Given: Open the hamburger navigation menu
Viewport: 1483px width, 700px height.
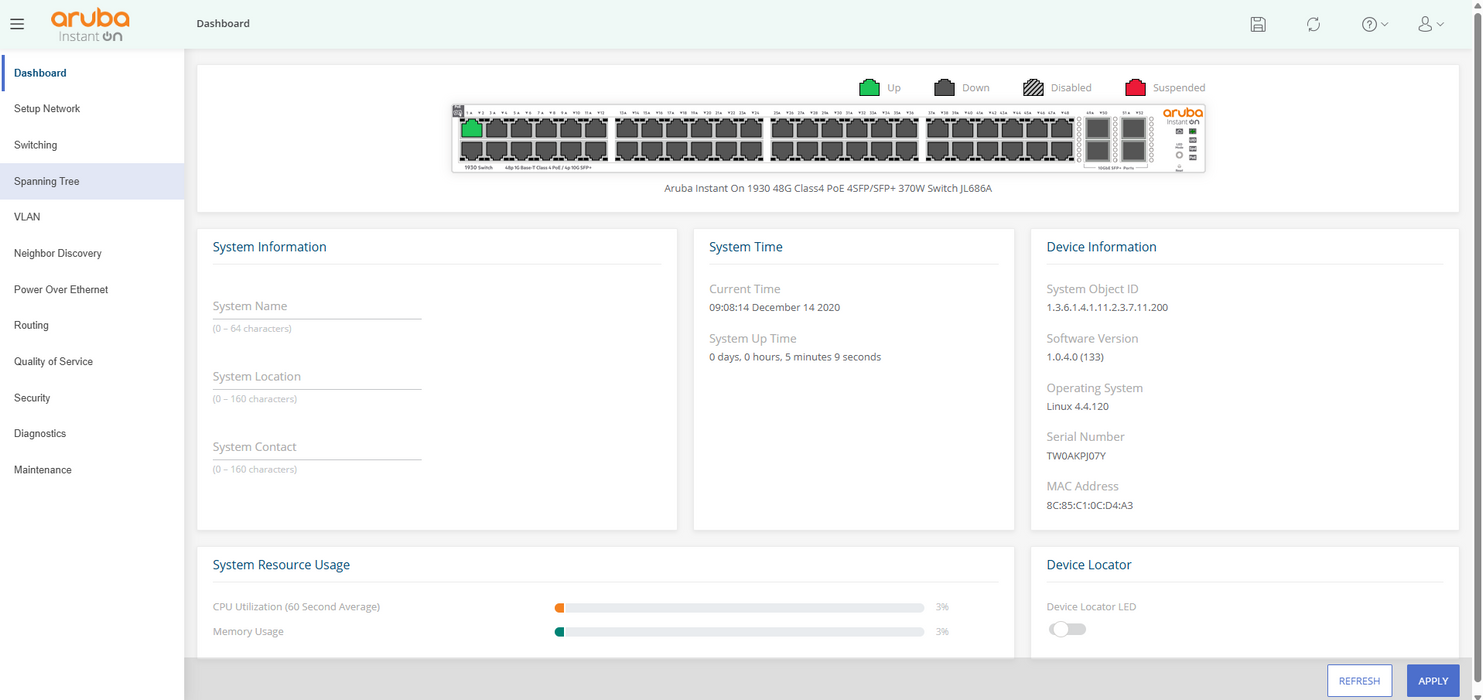Looking at the screenshot, I should pyautogui.click(x=17, y=24).
